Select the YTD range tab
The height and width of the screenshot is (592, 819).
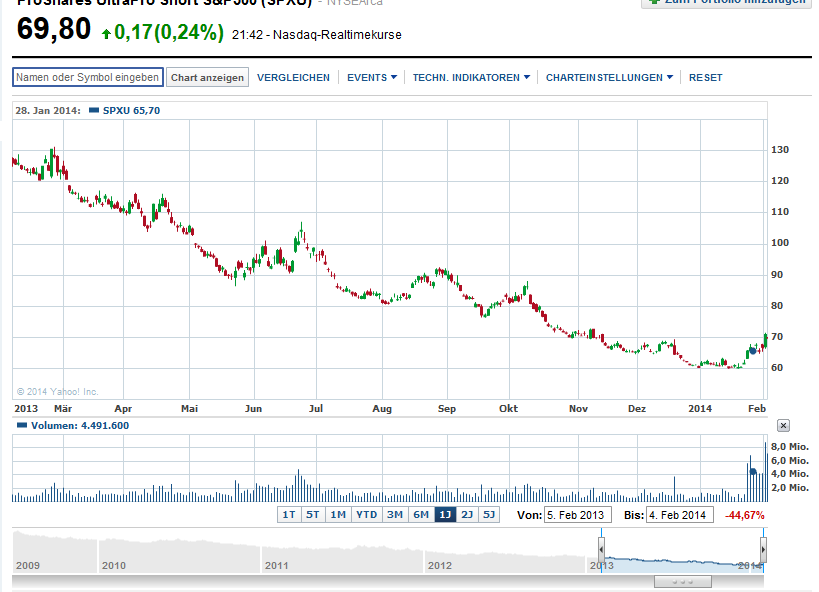pyautogui.click(x=367, y=515)
